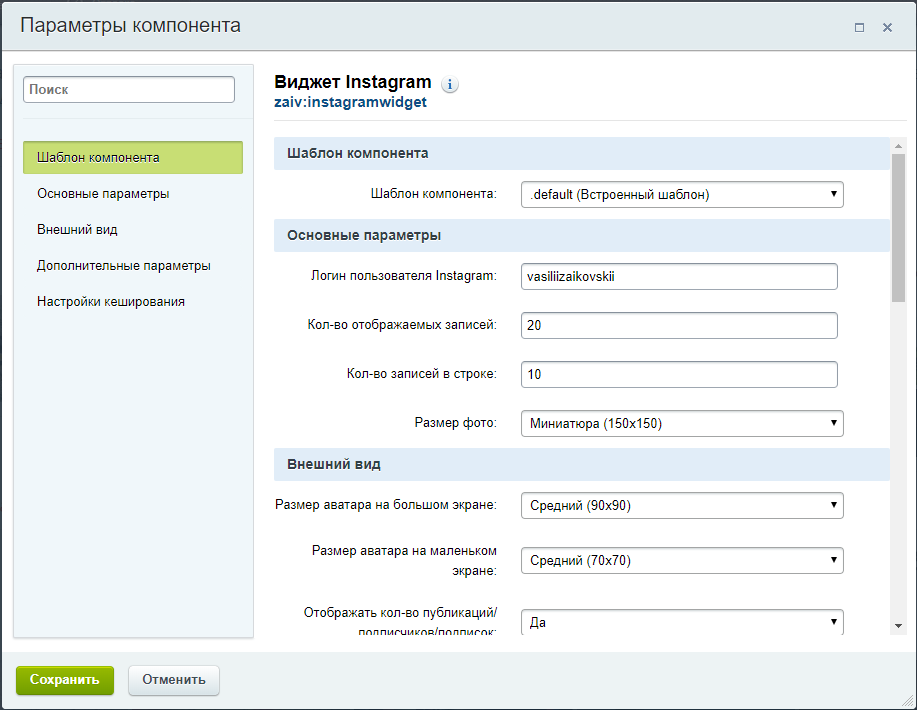Click the Логин пользователя Instagram field
The width and height of the screenshot is (917, 710).
tap(679, 276)
